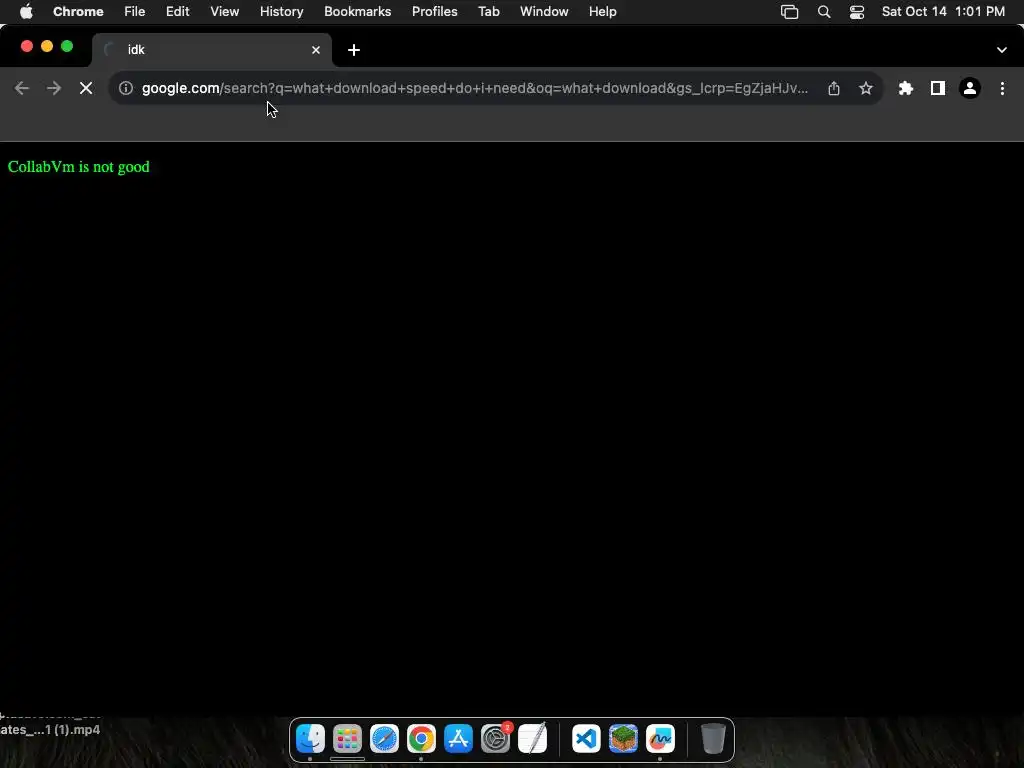Click the yellow minimize window button
Image resolution: width=1024 pixels, height=768 pixels.
tap(47, 46)
